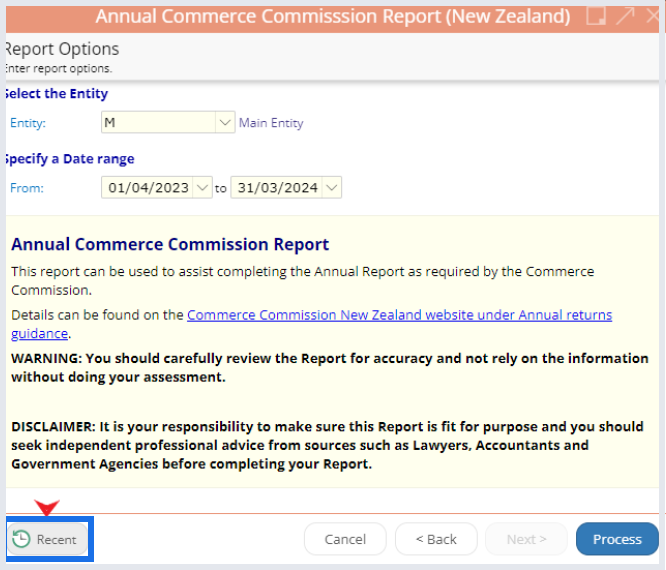The height and width of the screenshot is (570, 666).
Task: Select the 'Main Entity' label text
Action: coord(271,123)
